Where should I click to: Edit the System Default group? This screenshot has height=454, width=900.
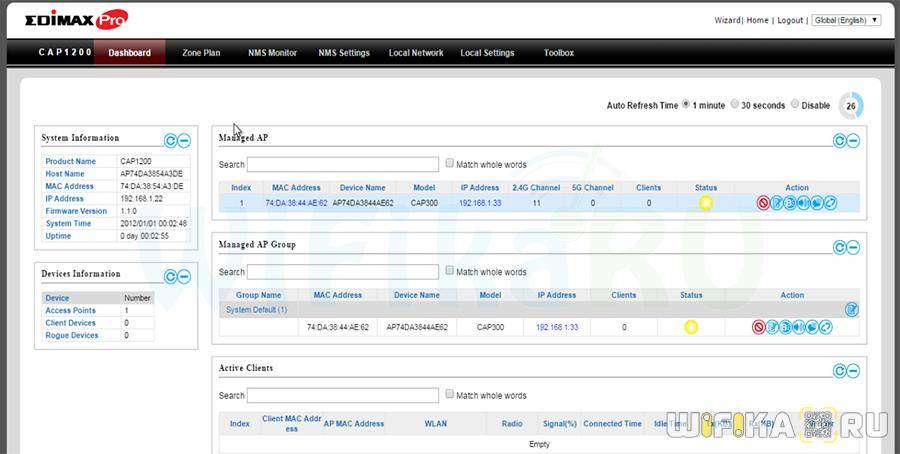852,310
